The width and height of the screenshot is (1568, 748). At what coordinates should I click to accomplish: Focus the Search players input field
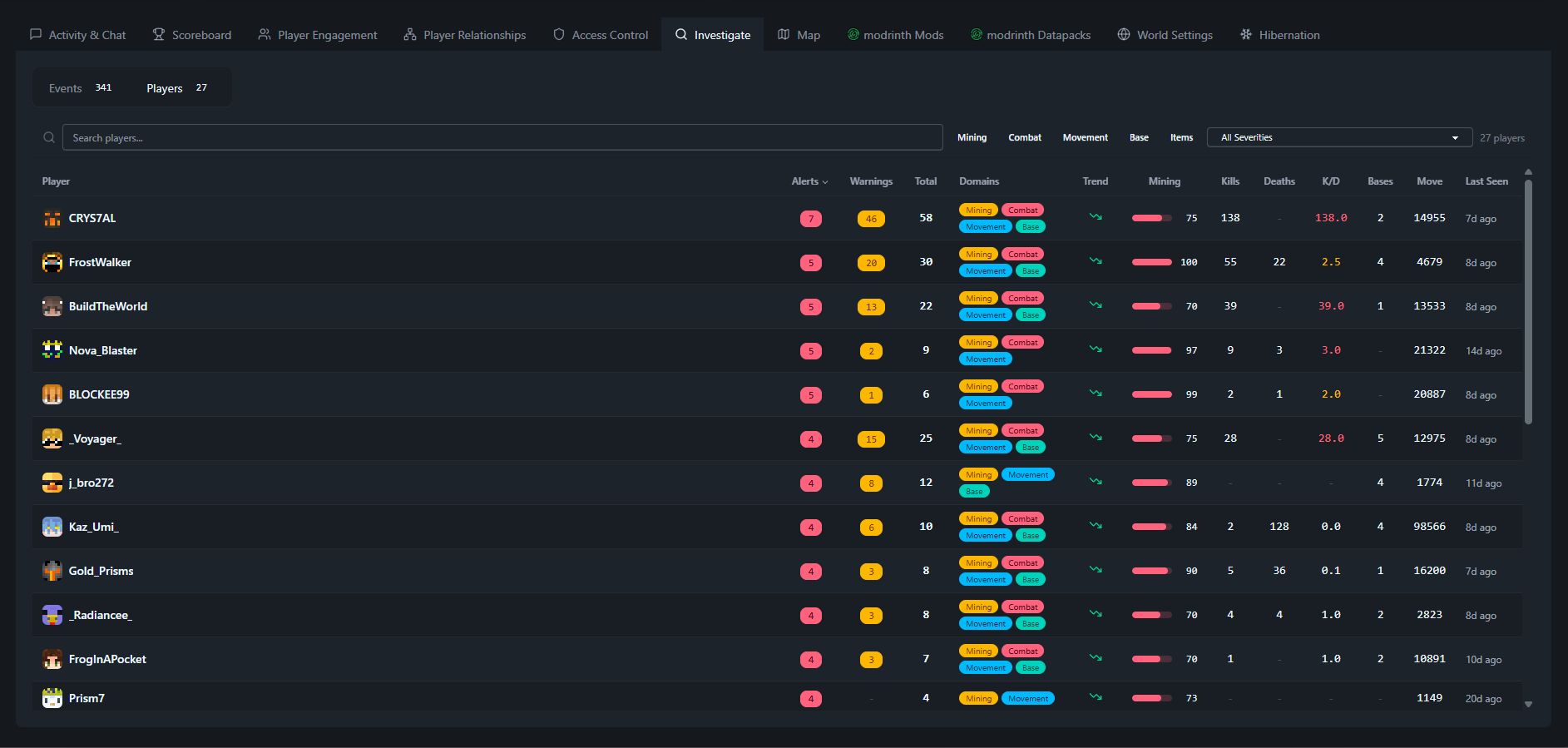click(502, 138)
